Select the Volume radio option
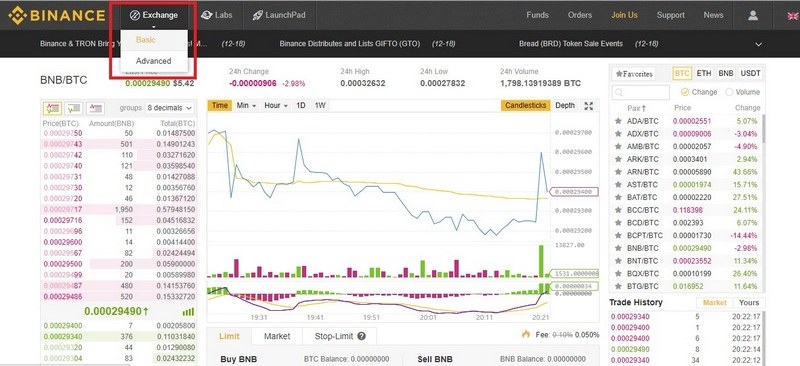The width and height of the screenshot is (800, 366). 729,92
